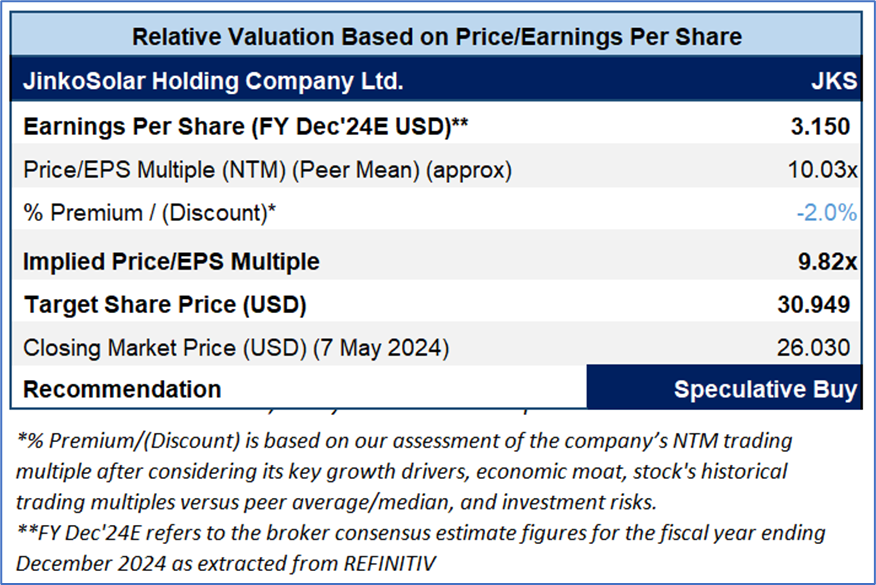Screen dimensions: 876x585
Task: Click the 9.82x implied multiple value
Action: (x=828, y=262)
